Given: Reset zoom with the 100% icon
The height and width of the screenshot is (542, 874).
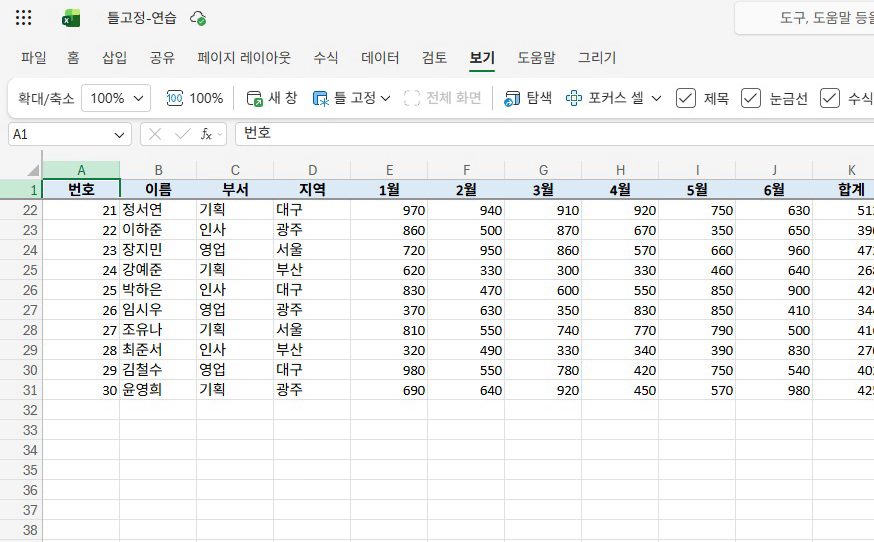Looking at the screenshot, I should 174,99.
